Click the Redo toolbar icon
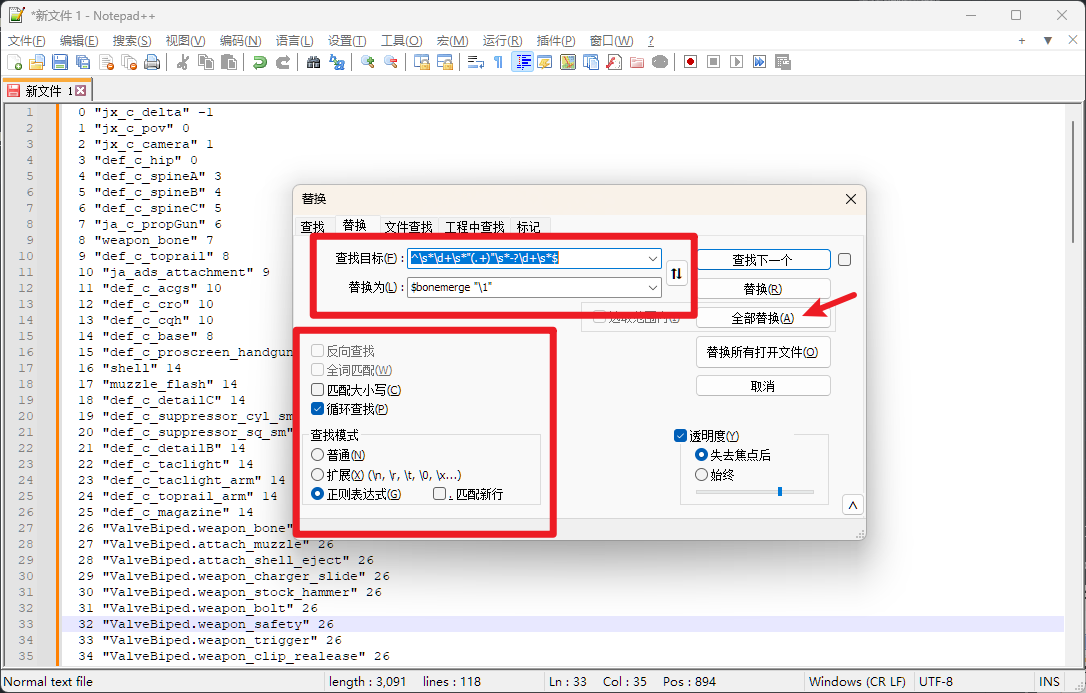Screen dimensions: 1086x693 (283, 62)
